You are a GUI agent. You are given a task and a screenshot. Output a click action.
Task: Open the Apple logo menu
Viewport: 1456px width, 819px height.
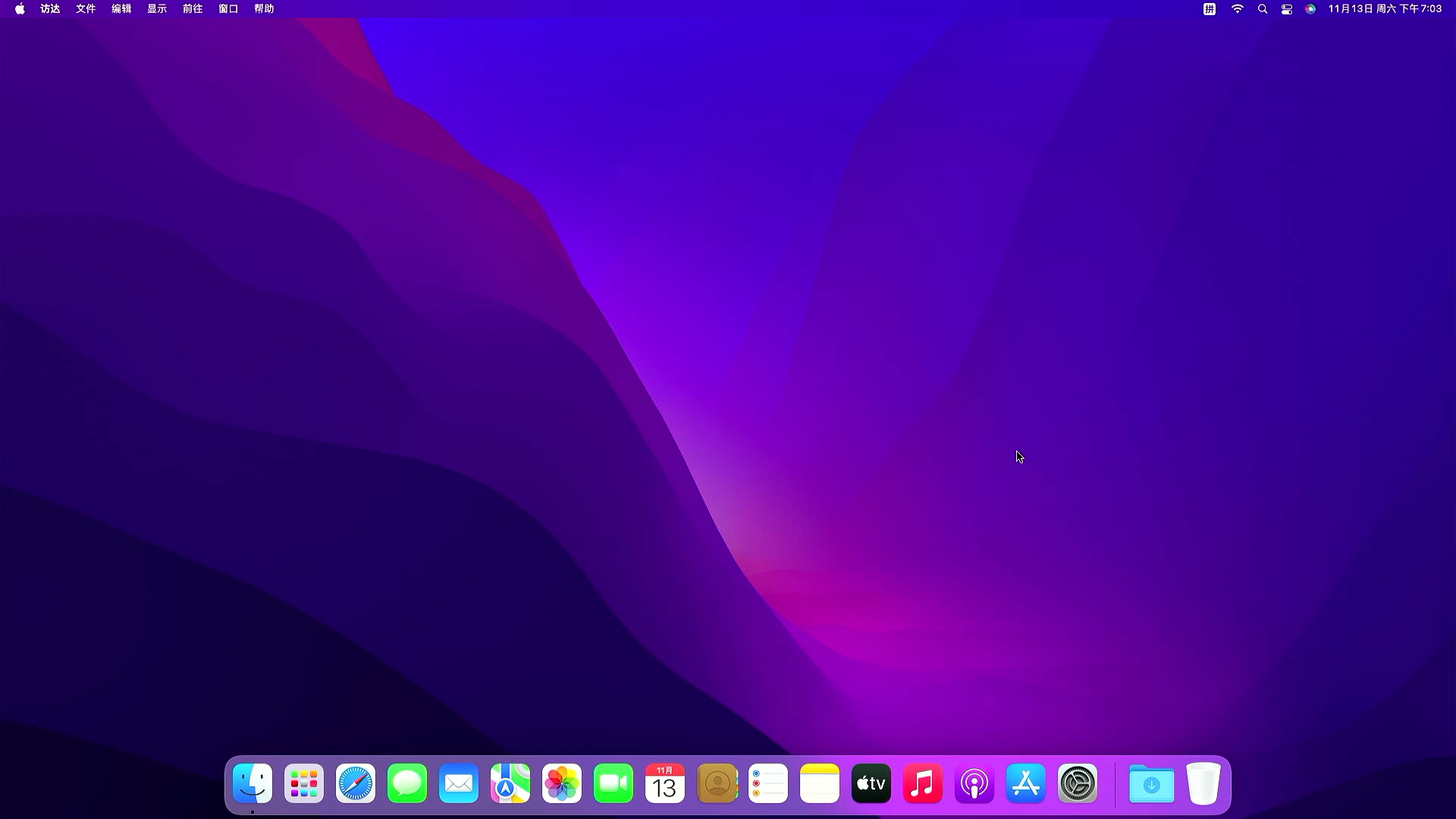(20, 9)
